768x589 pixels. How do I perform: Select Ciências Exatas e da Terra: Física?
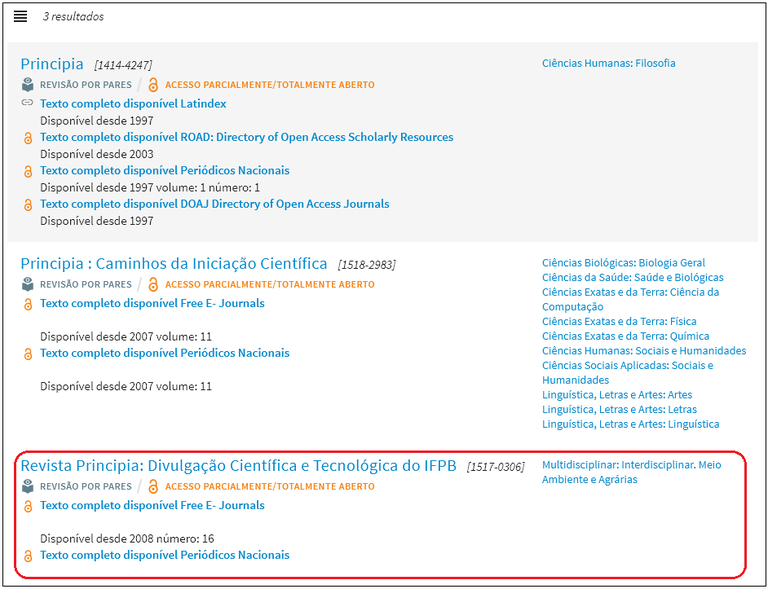point(619,322)
